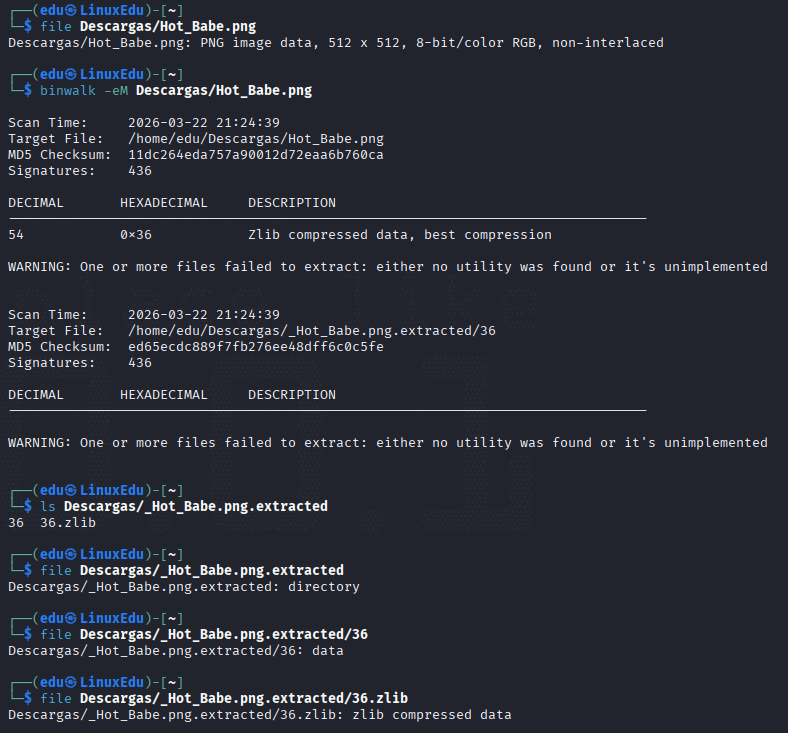This screenshot has height=733, width=788.
Task: Click the MD5 checksum 11dc264eda757a90012d72eaa6b760ca
Action: 256,155
